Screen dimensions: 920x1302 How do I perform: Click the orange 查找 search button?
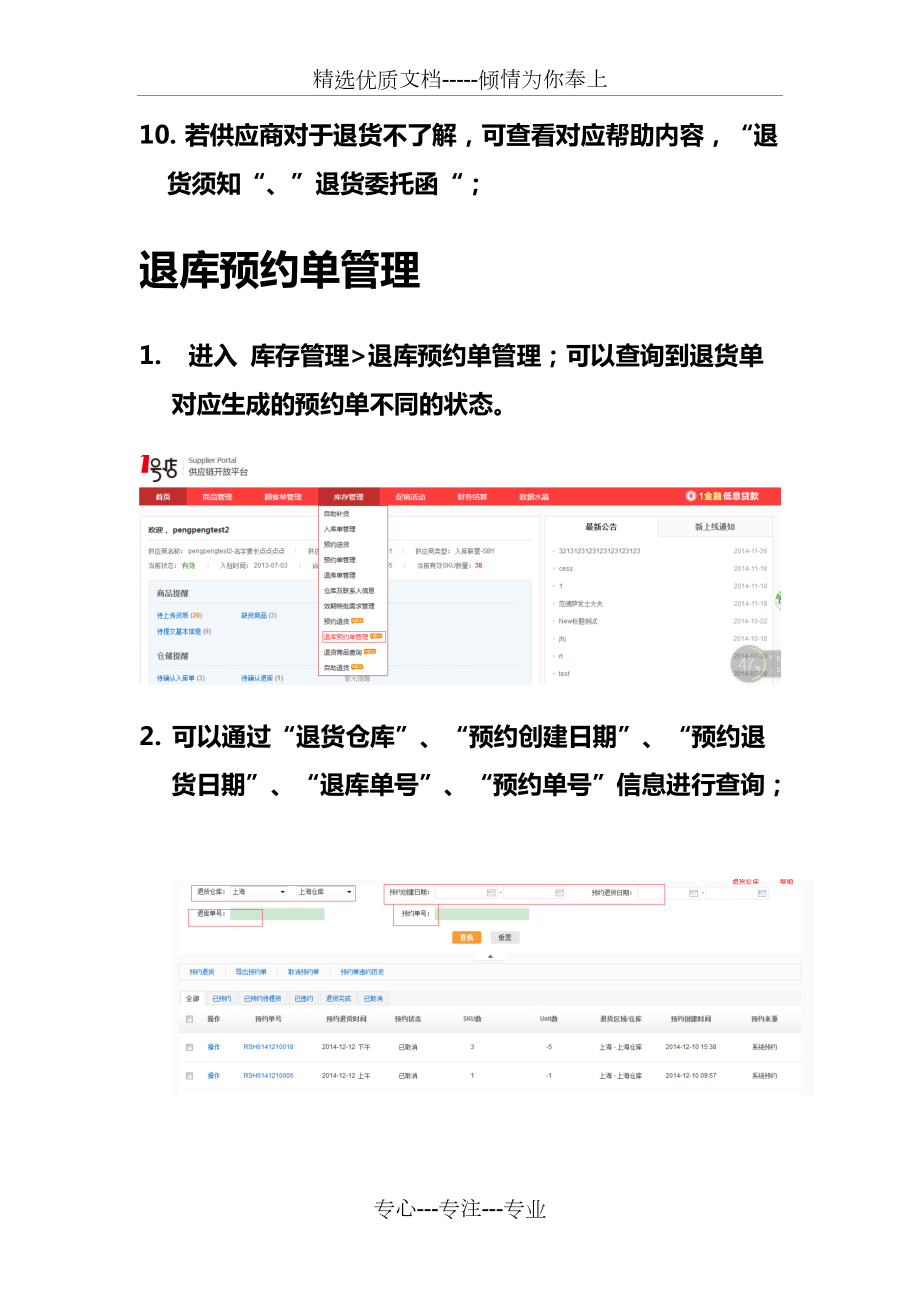click(466, 938)
